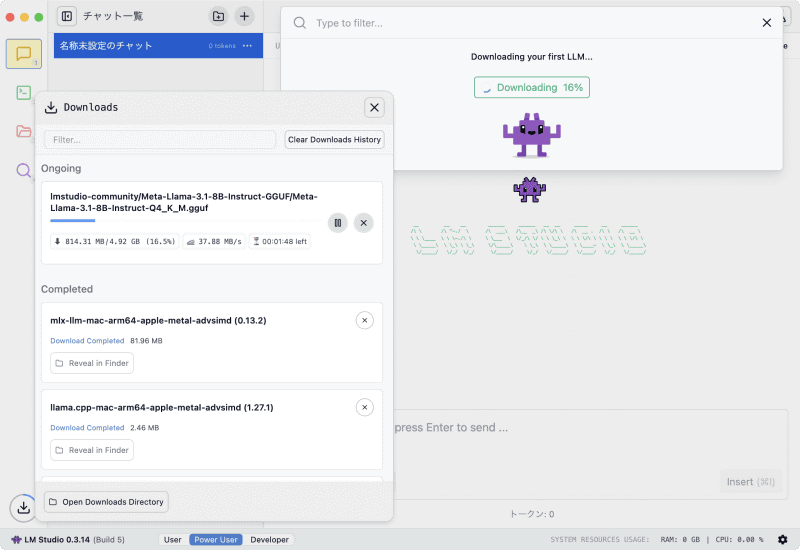Image resolution: width=800 pixels, height=550 pixels.
Task: Remove the mlx-llm-mac-arm64 entry from the list
Action: pyautogui.click(x=365, y=320)
